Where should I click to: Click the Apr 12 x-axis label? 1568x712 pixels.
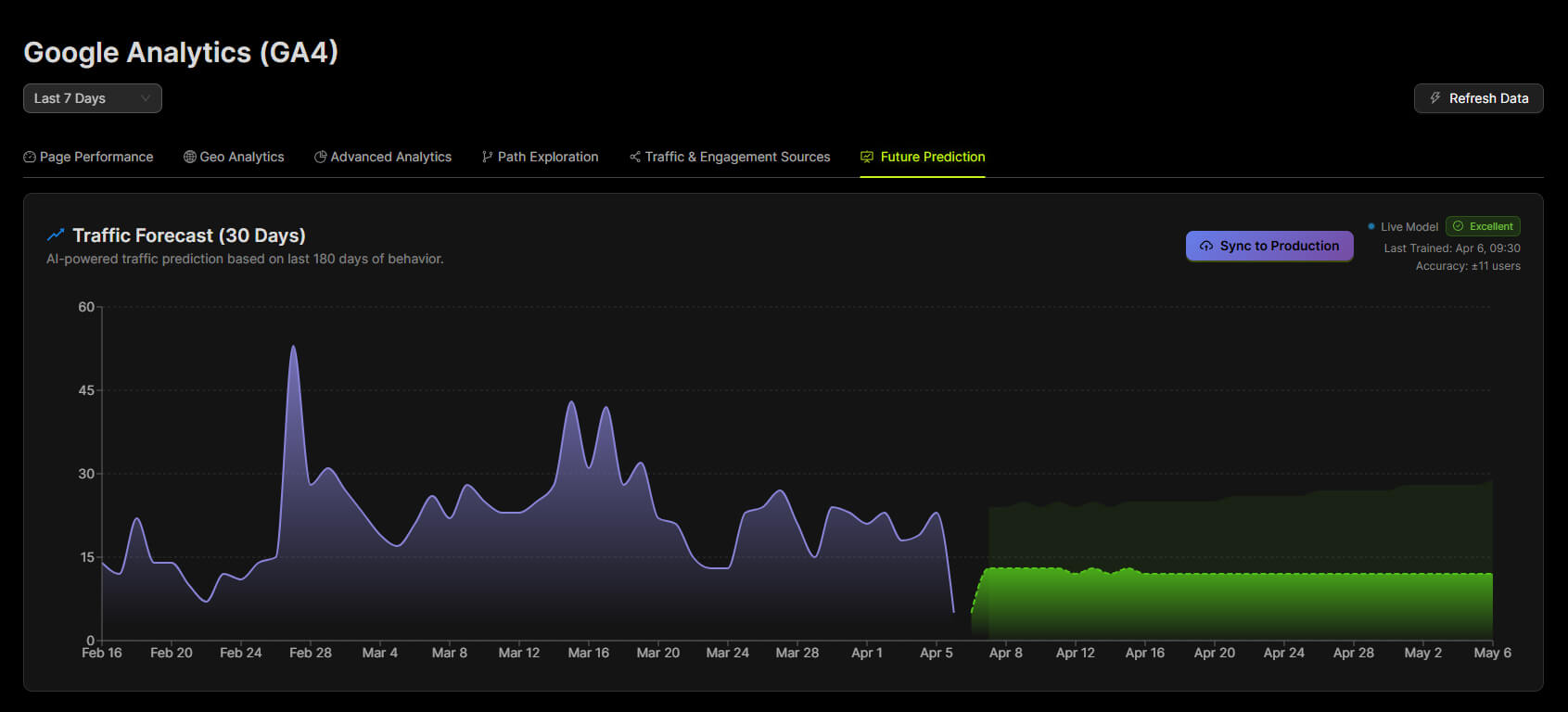1076,653
